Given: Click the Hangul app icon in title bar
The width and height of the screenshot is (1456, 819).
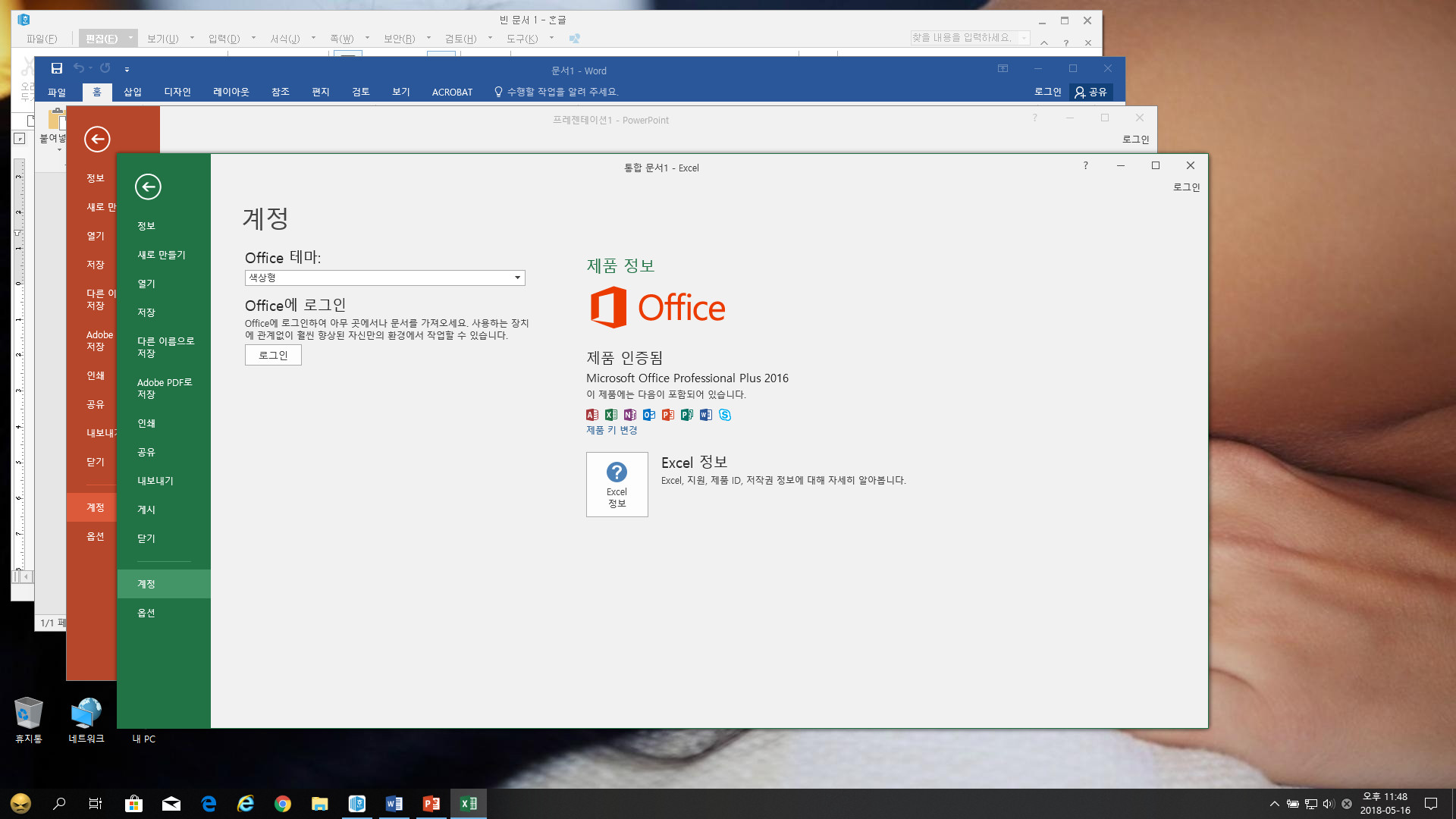Looking at the screenshot, I should pos(24,20).
